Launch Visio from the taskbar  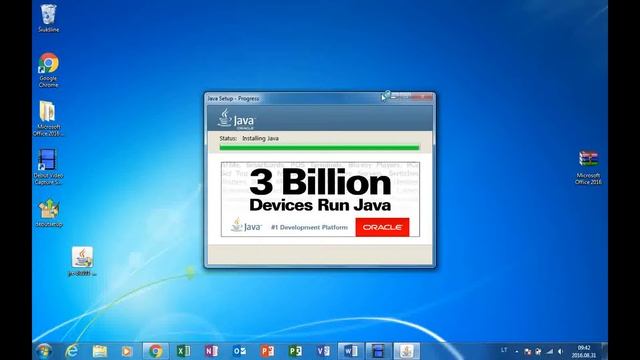323,351
